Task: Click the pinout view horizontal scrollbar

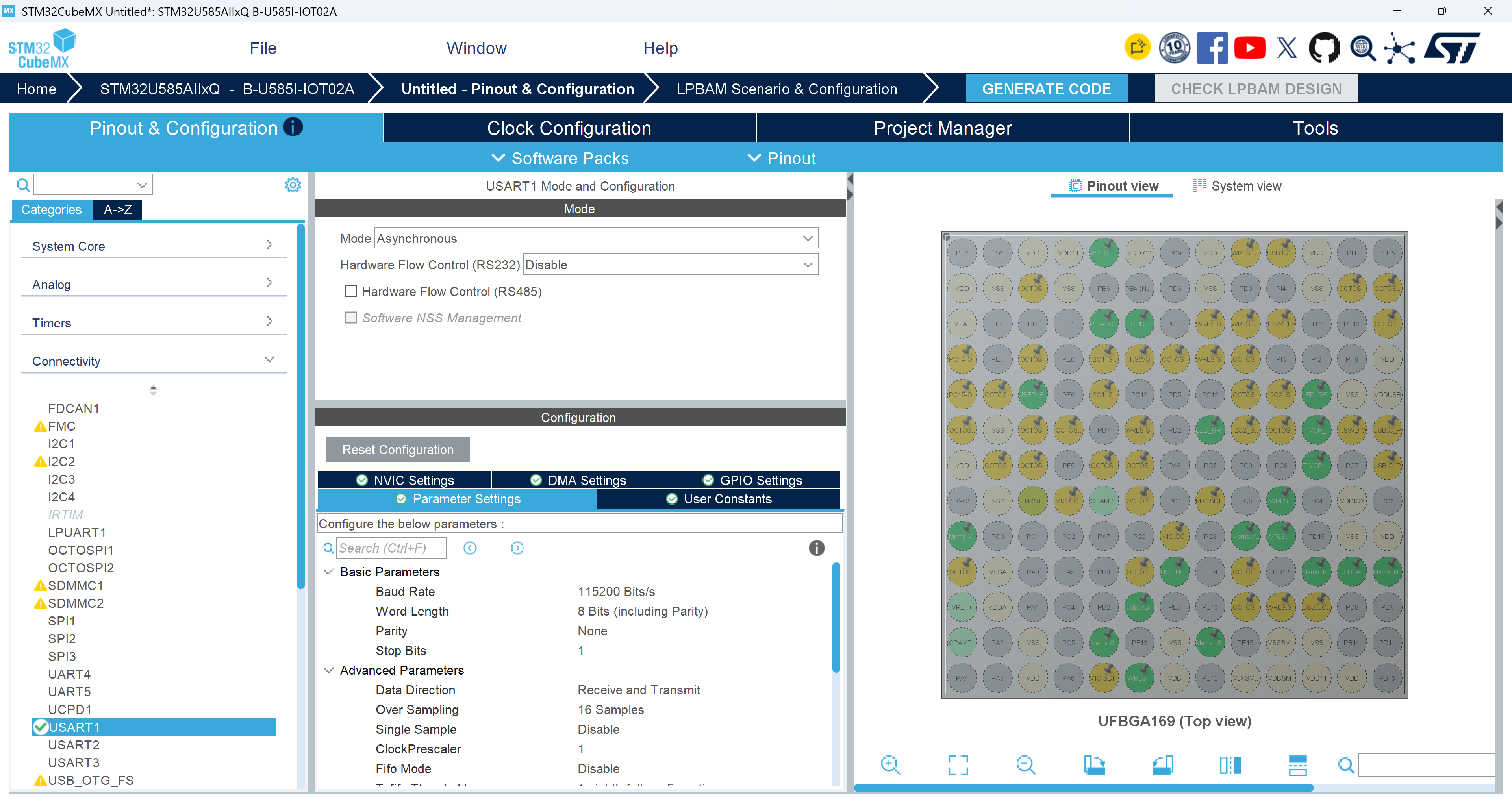Action: [x=1084, y=788]
